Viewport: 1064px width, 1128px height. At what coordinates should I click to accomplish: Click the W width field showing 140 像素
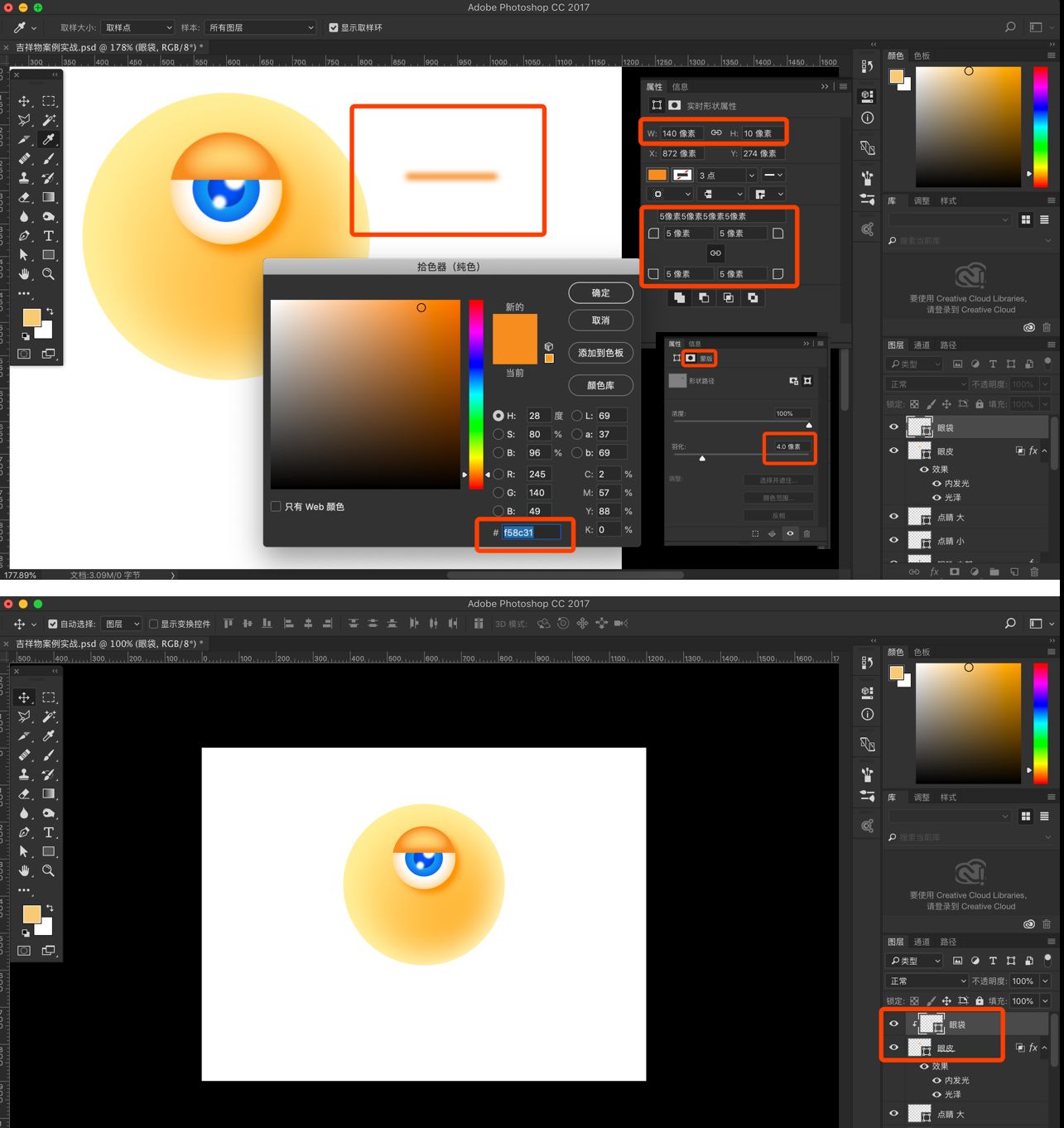pos(681,133)
